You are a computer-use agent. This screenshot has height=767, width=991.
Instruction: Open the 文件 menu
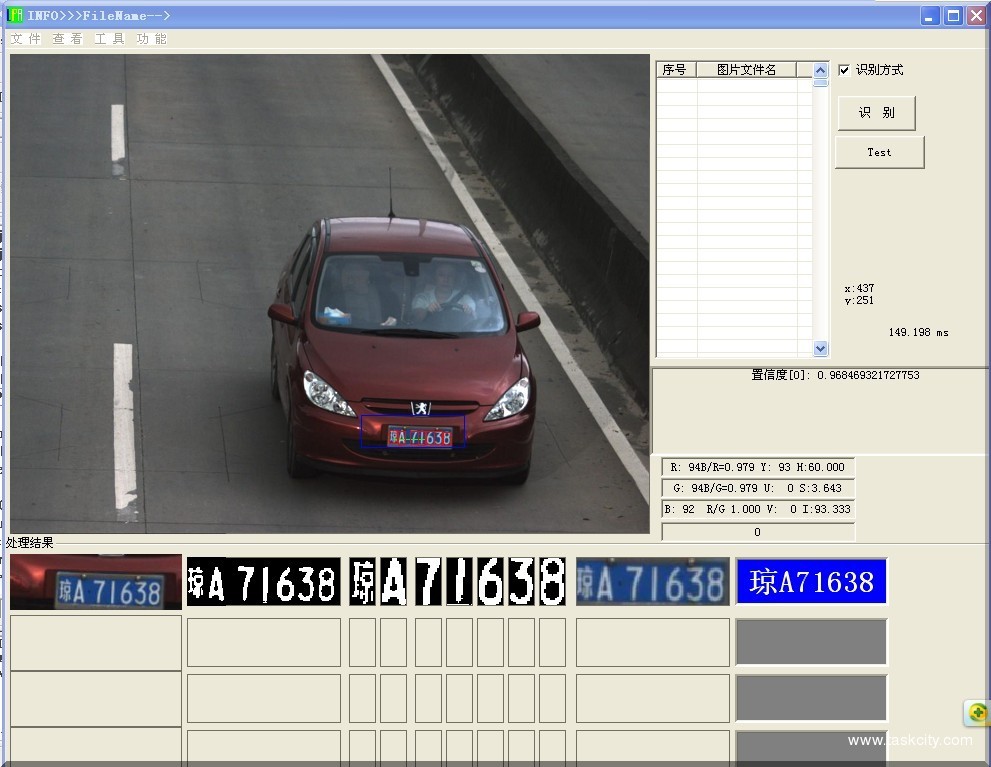click(x=26, y=39)
